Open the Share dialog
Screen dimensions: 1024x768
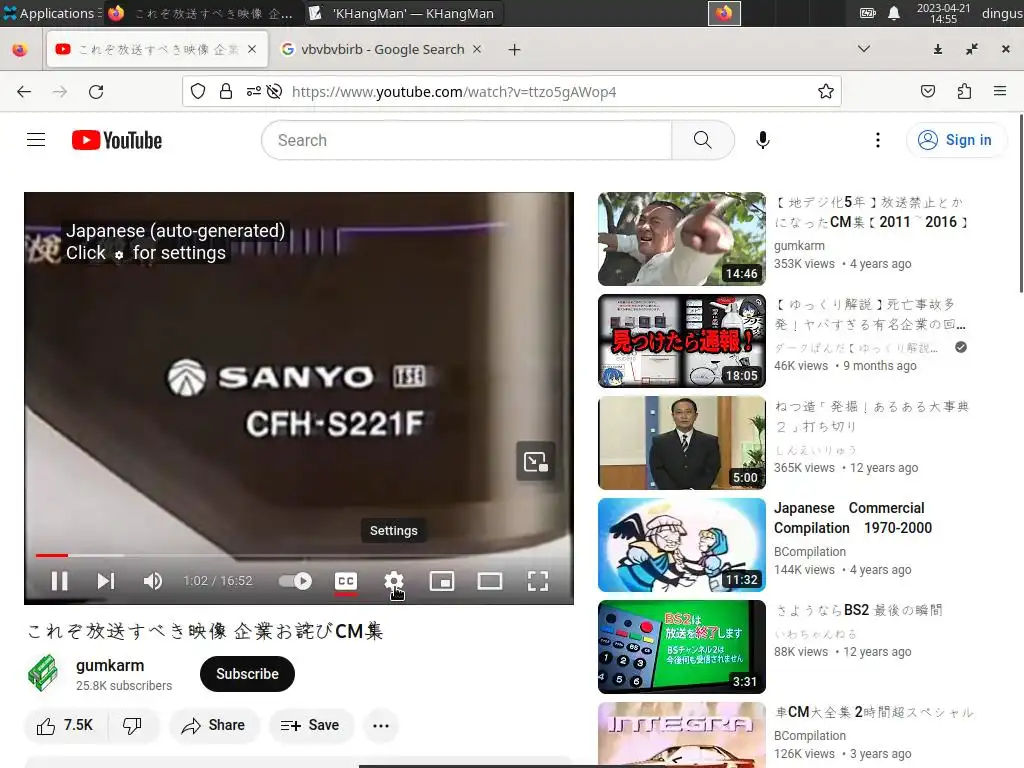[x=214, y=726]
